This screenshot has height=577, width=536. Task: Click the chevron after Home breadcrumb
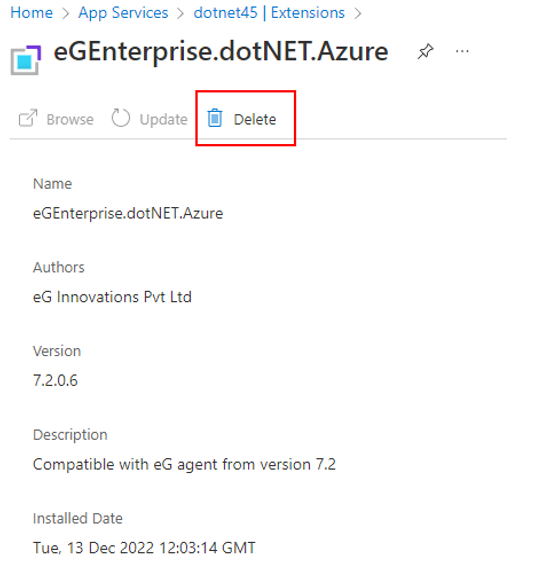tap(65, 14)
